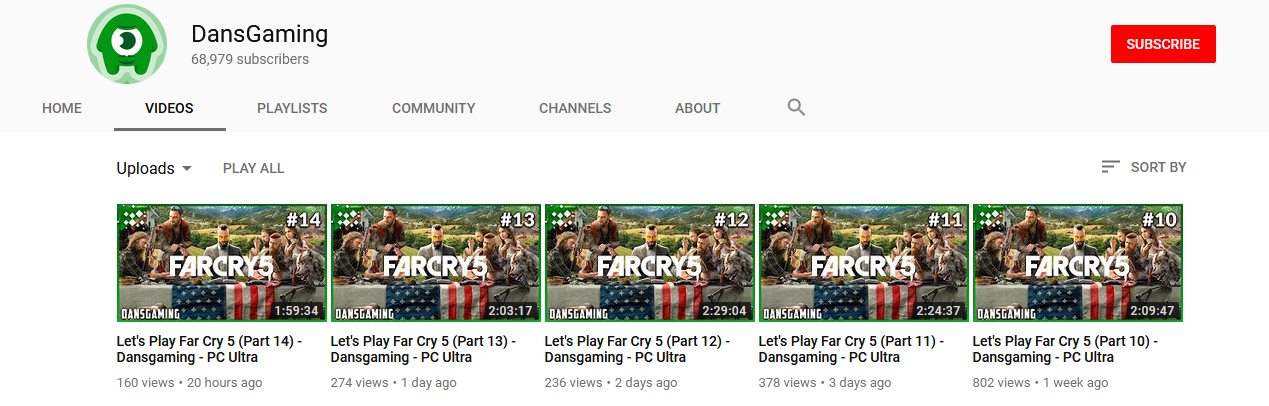Screen dimensions: 1269x406
Task: Click PLAY ALL button
Action: tap(254, 168)
